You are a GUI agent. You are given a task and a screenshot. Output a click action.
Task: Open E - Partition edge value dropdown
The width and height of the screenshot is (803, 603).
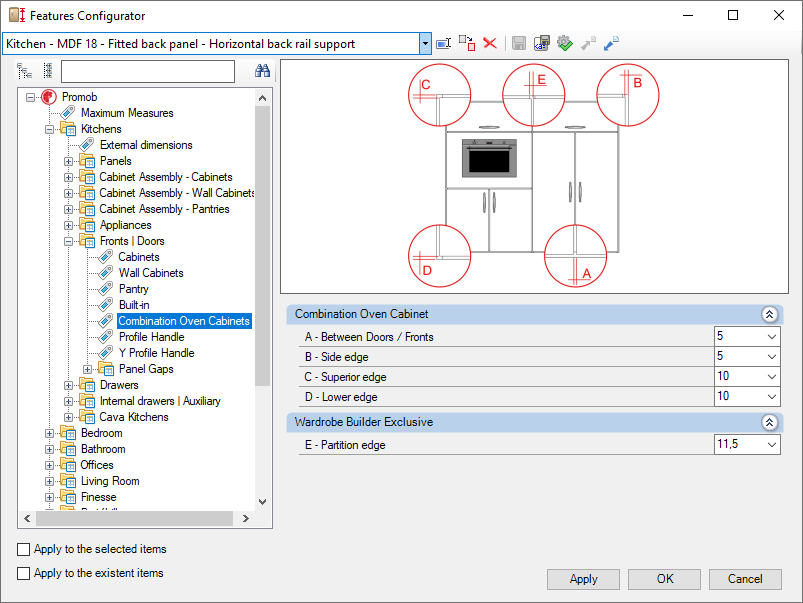[x=772, y=445]
